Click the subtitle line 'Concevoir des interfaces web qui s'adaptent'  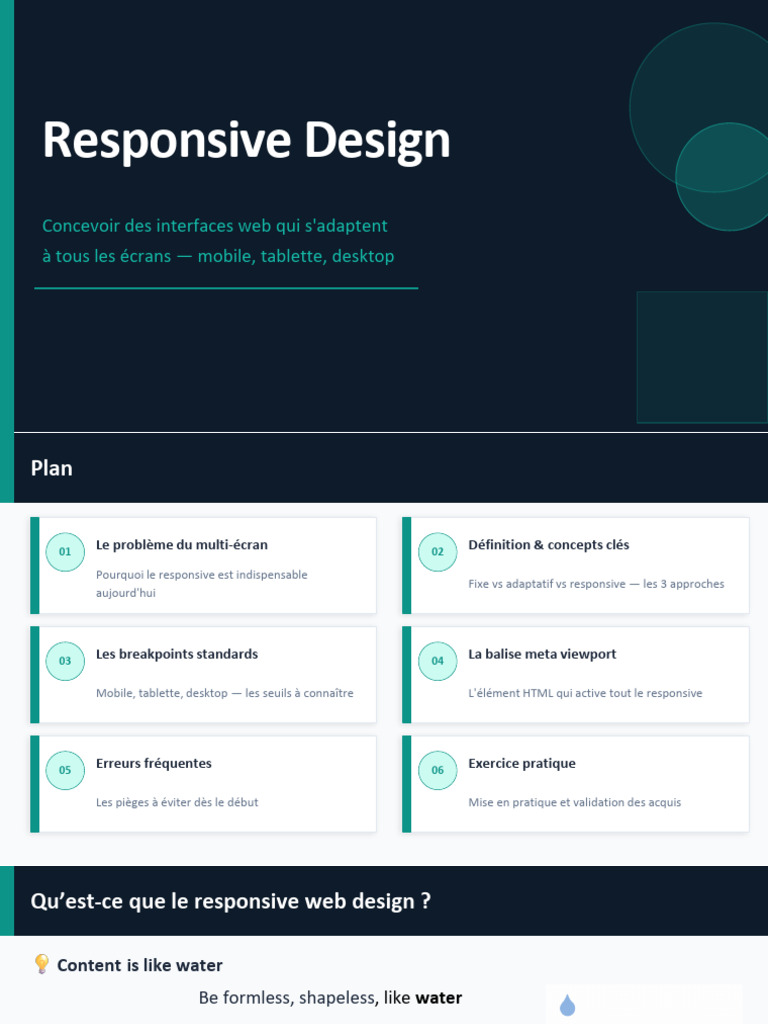215,226
